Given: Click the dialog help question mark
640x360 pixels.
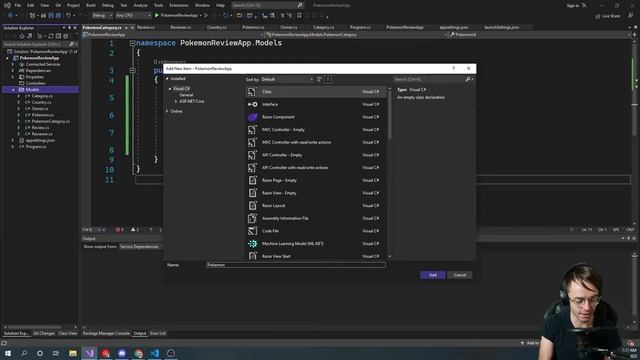Looking at the screenshot, I should (x=453, y=68).
